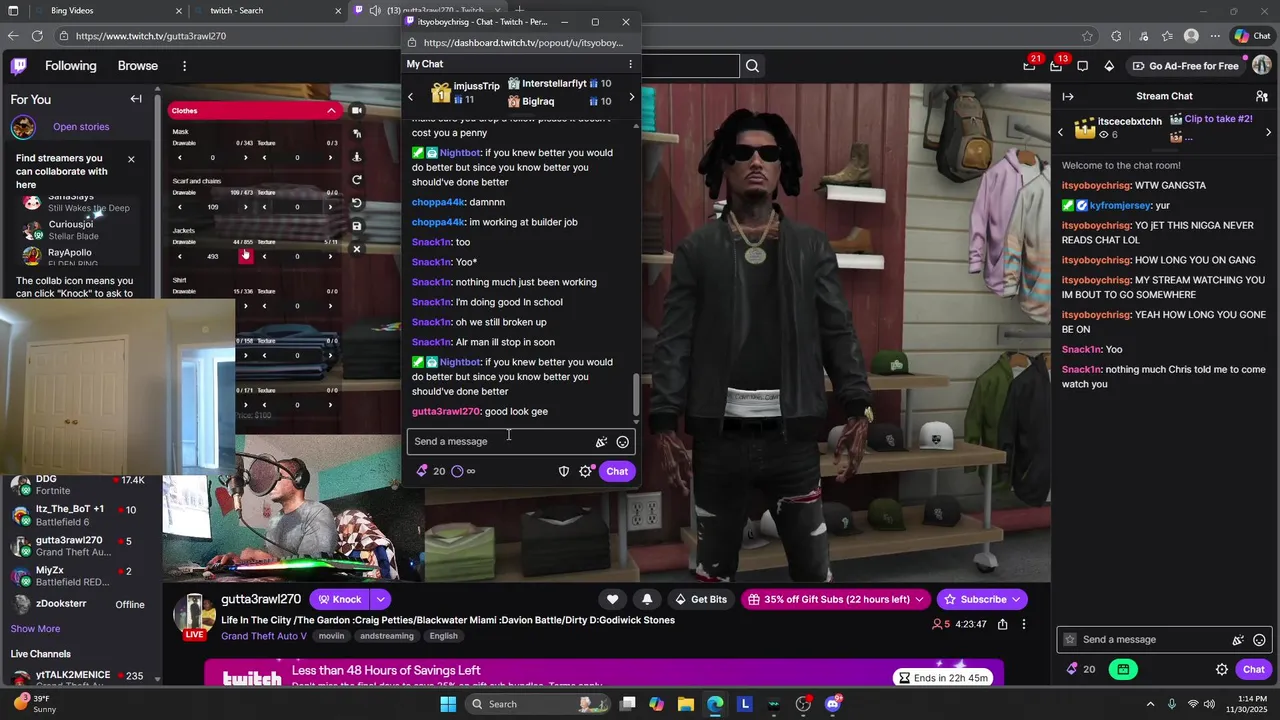This screenshot has height=720, width=1280.
Task: Collapse the Clothes menu in game overlay
Action: [331, 111]
